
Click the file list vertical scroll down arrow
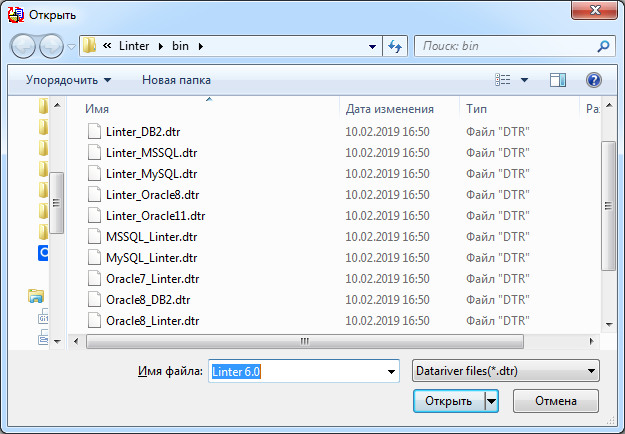tap(609, 324)
